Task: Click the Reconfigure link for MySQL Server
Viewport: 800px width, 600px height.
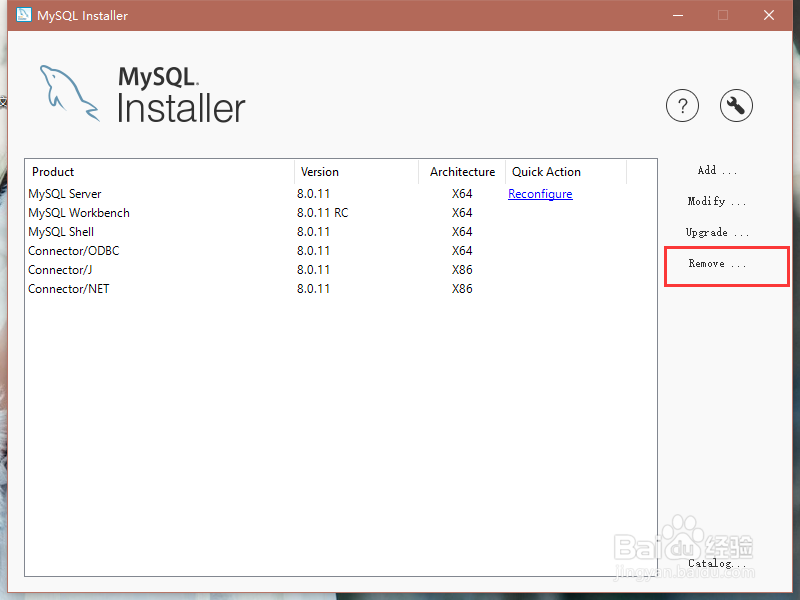Action: 540,193
